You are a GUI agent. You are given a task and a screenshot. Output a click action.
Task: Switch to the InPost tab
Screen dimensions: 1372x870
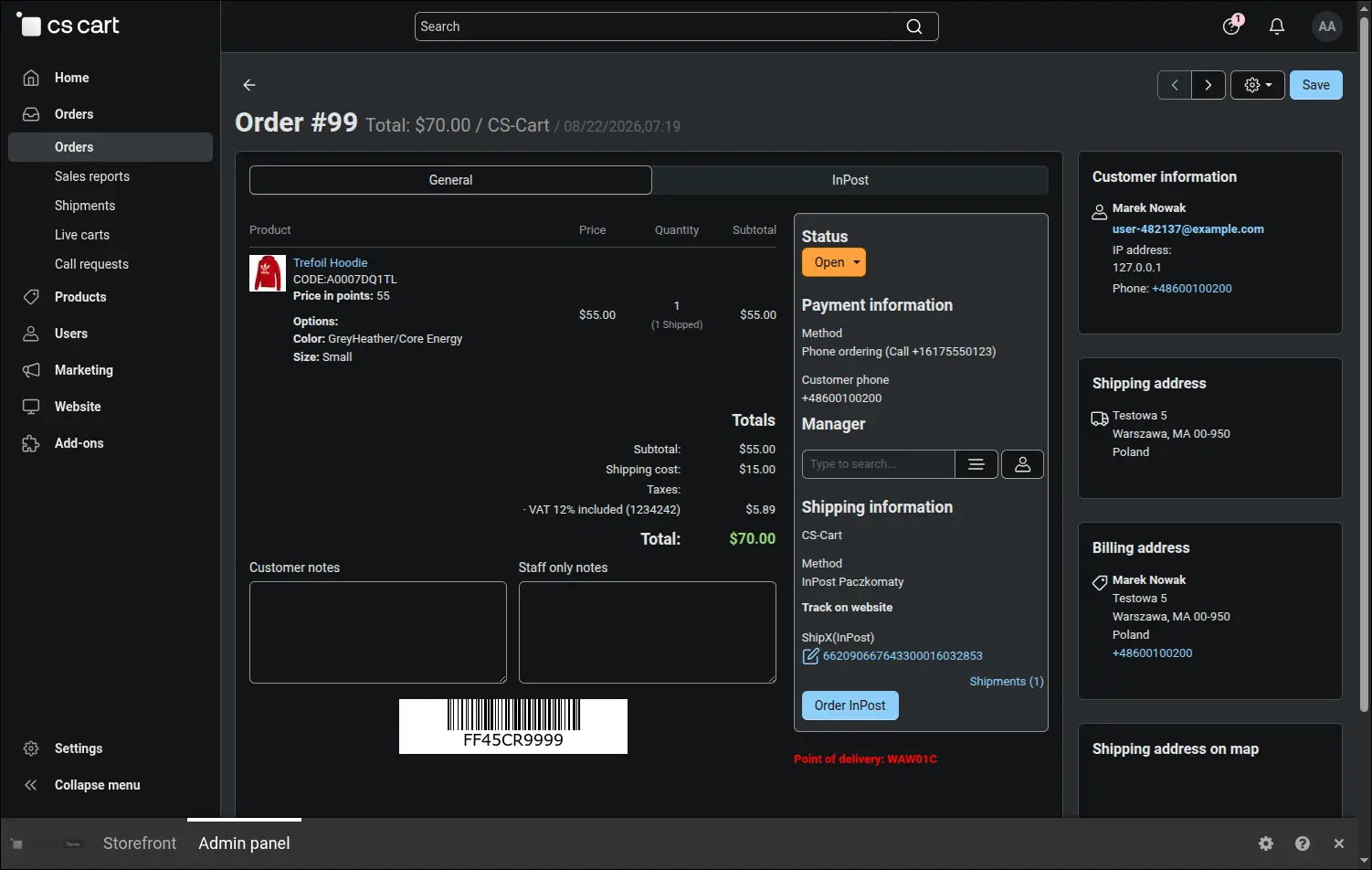850,180
